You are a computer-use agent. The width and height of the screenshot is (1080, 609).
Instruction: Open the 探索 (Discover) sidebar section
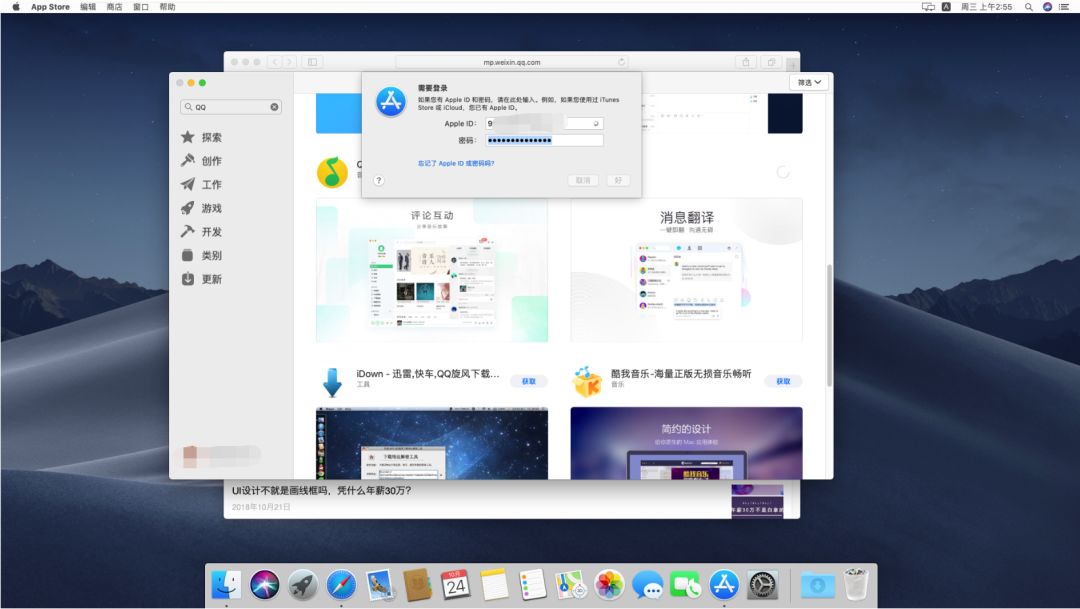click(x=202, y=137)
